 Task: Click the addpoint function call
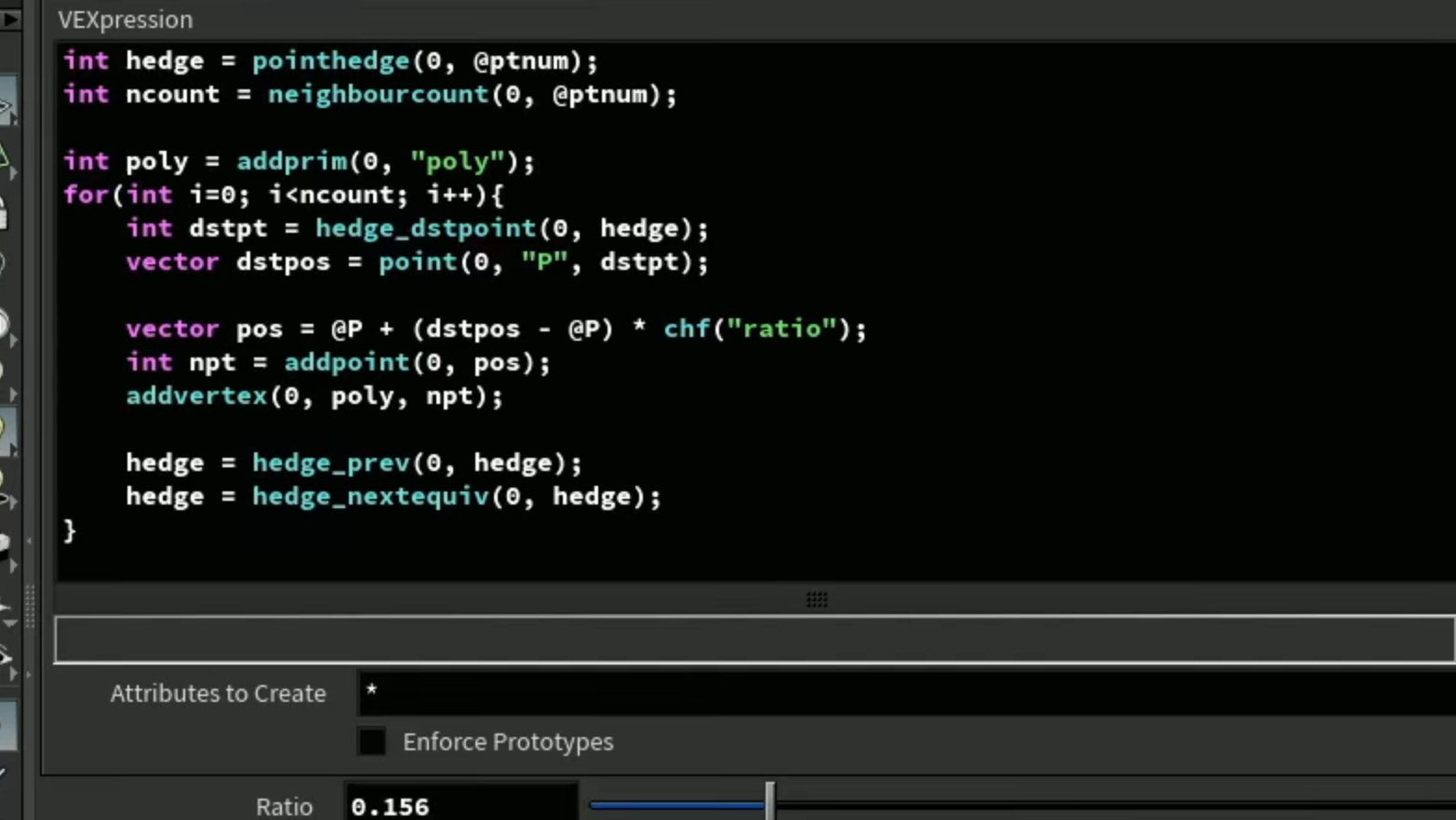(x=347, y=362)
